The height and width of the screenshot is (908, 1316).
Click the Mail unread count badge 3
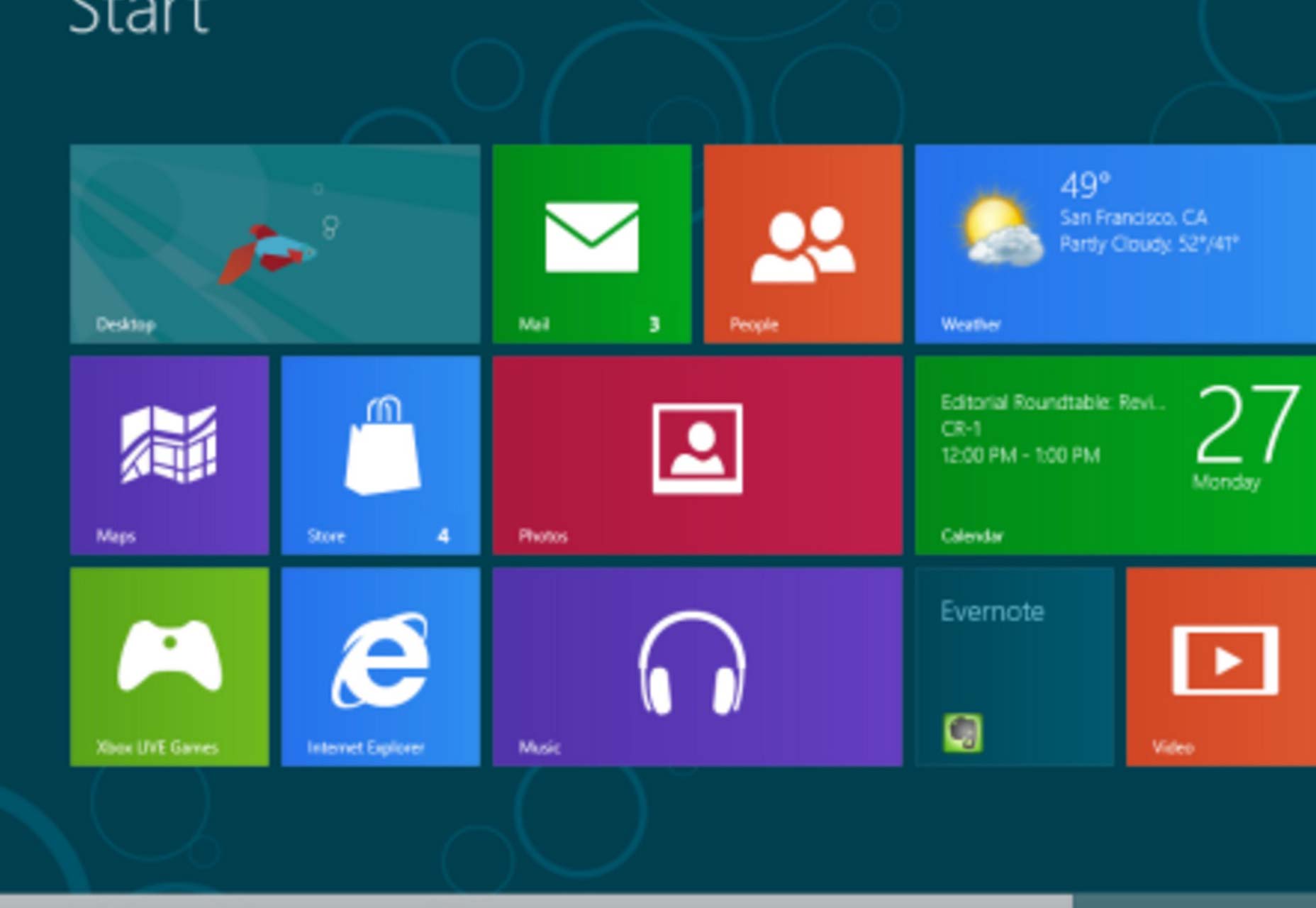pos(654,324)
